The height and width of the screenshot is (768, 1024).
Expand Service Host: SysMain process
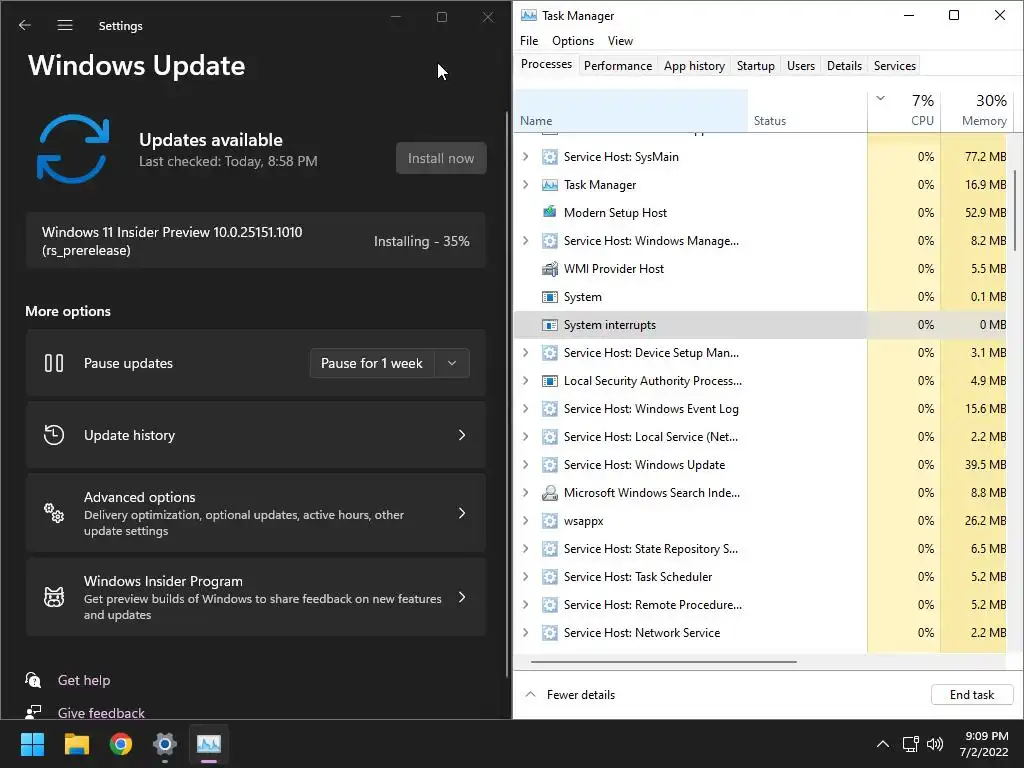coord(526,157)
